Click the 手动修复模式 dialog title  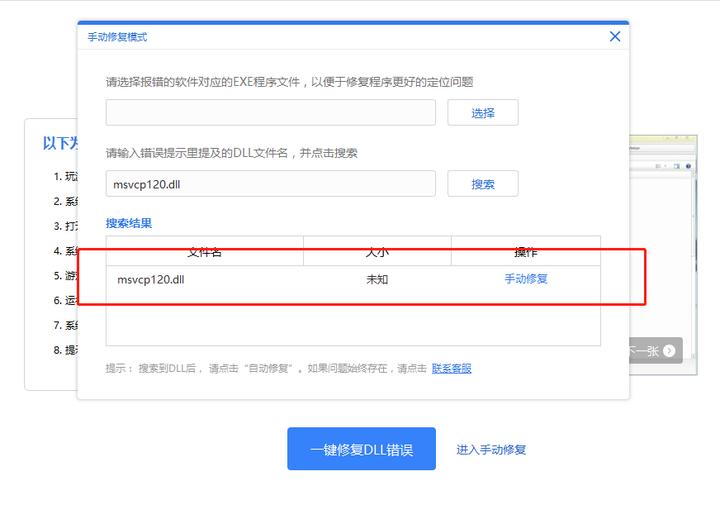[x=117, y=37]
